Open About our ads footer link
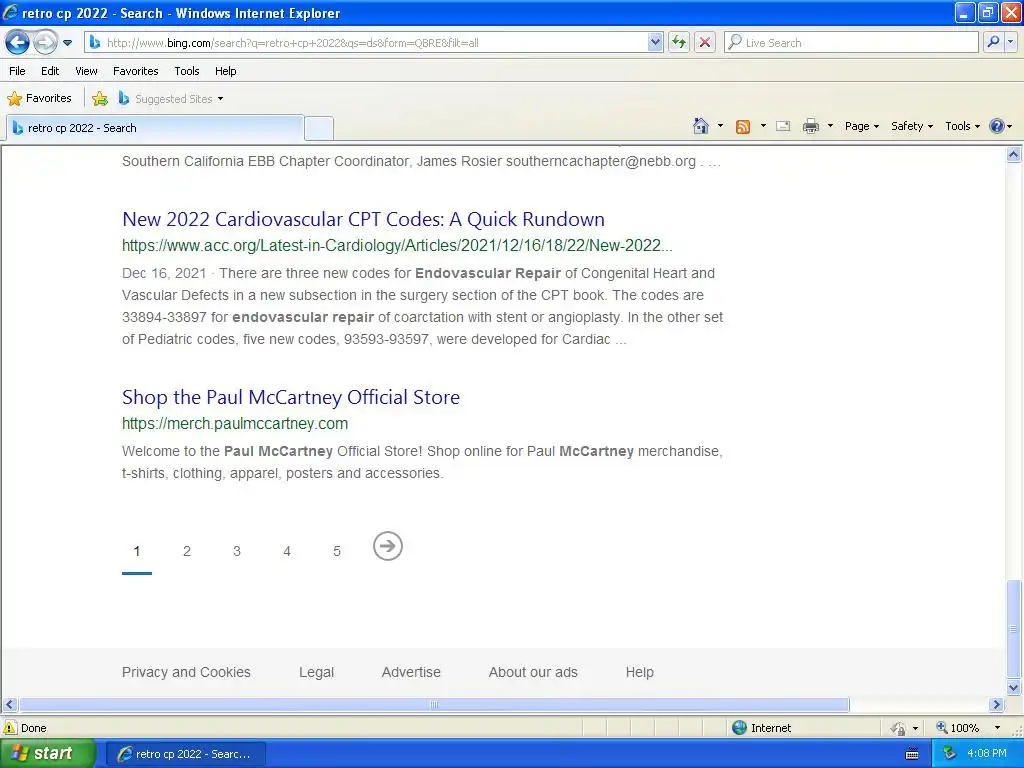Image resolution: width=1024 pixels, height=768 pixels. click(533, 672)
